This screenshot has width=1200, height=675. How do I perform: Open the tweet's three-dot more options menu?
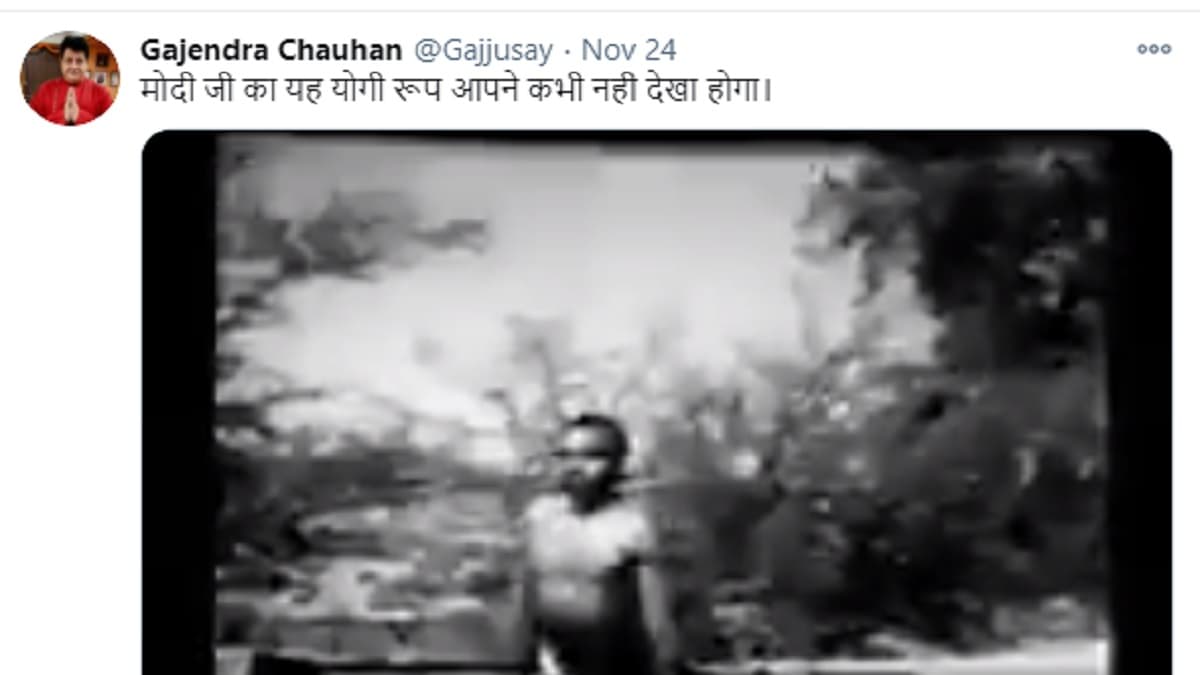click(1153, 49)
